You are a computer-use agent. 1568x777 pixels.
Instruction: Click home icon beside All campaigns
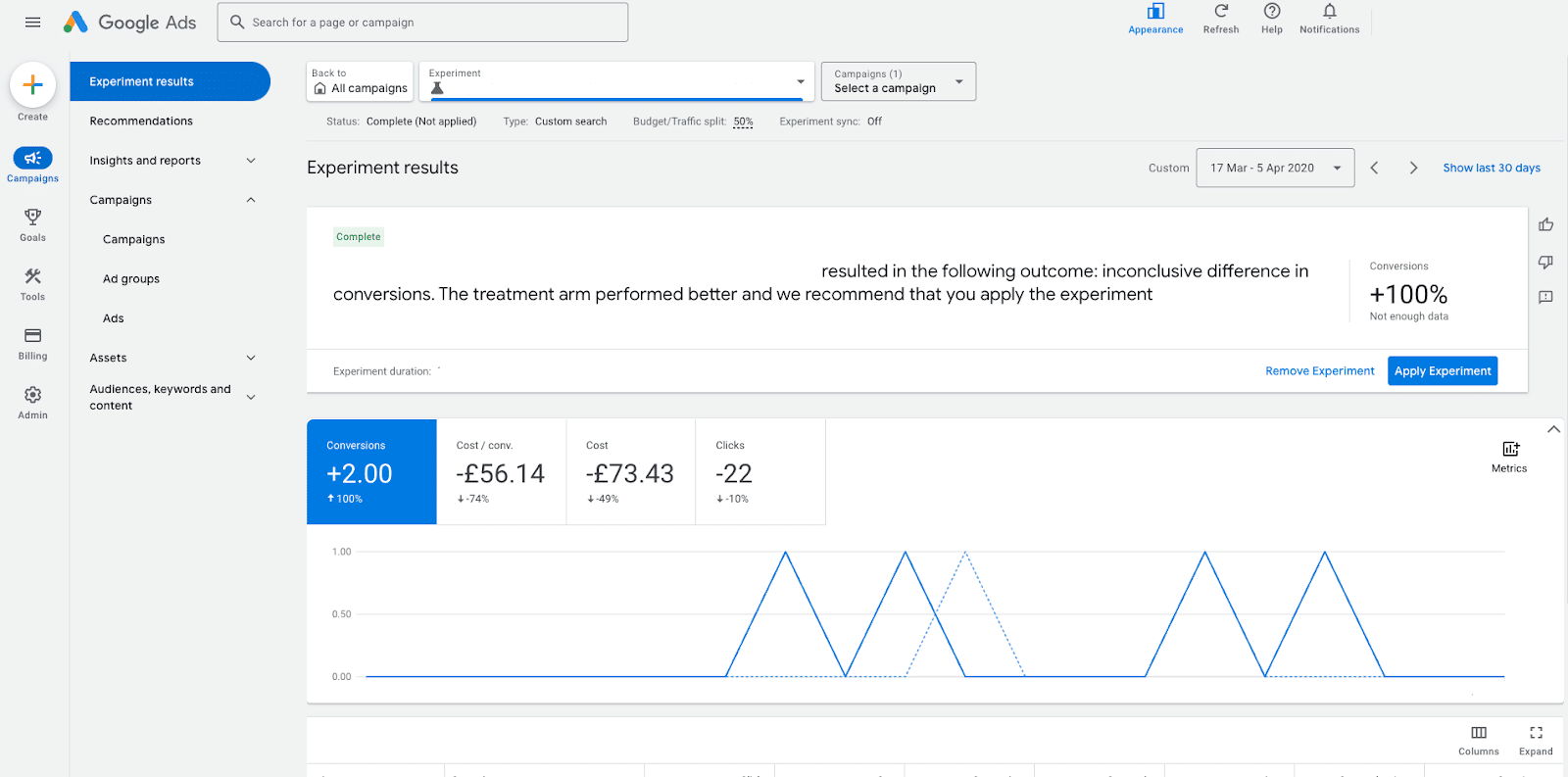[x=319, y=88]
